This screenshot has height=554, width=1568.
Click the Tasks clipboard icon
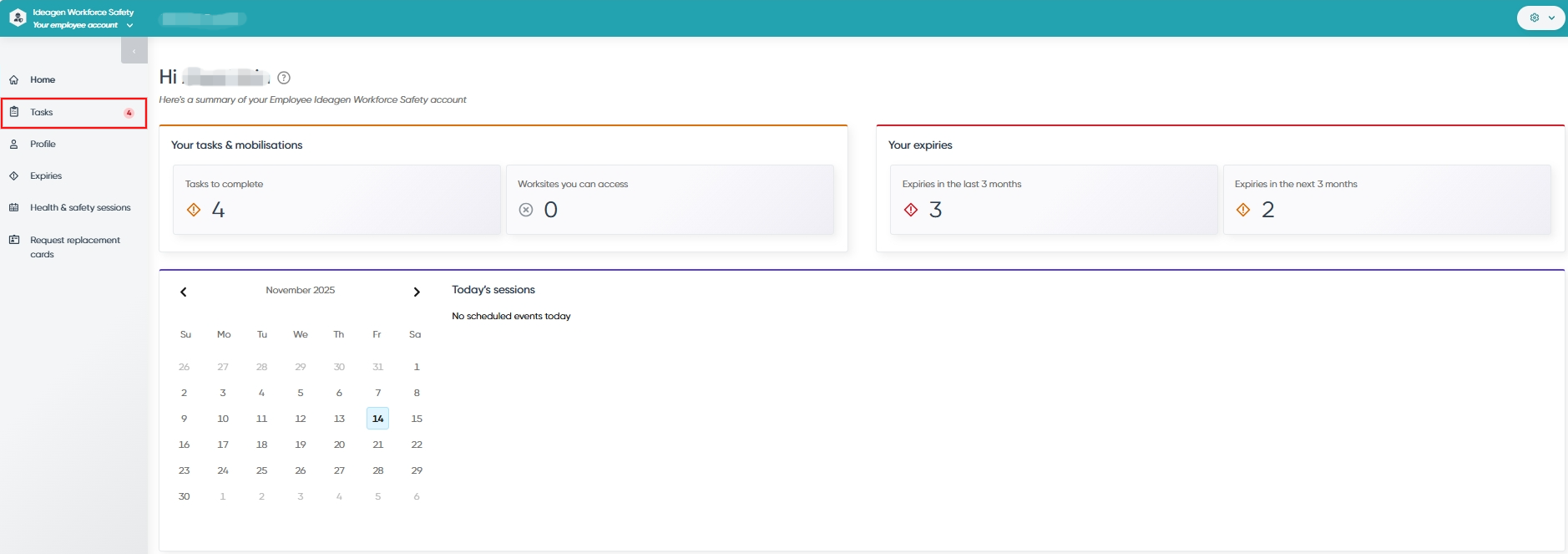click(14, 112)
